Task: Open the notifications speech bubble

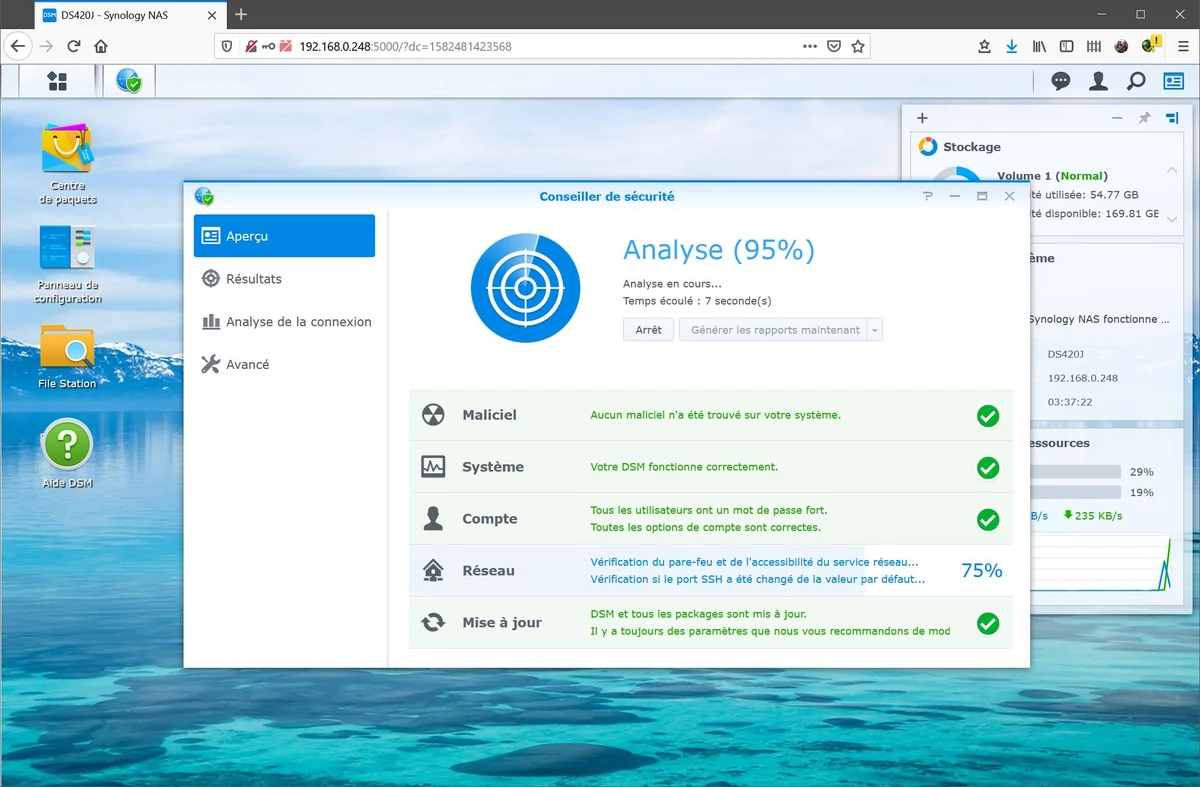Action: 1061,81
